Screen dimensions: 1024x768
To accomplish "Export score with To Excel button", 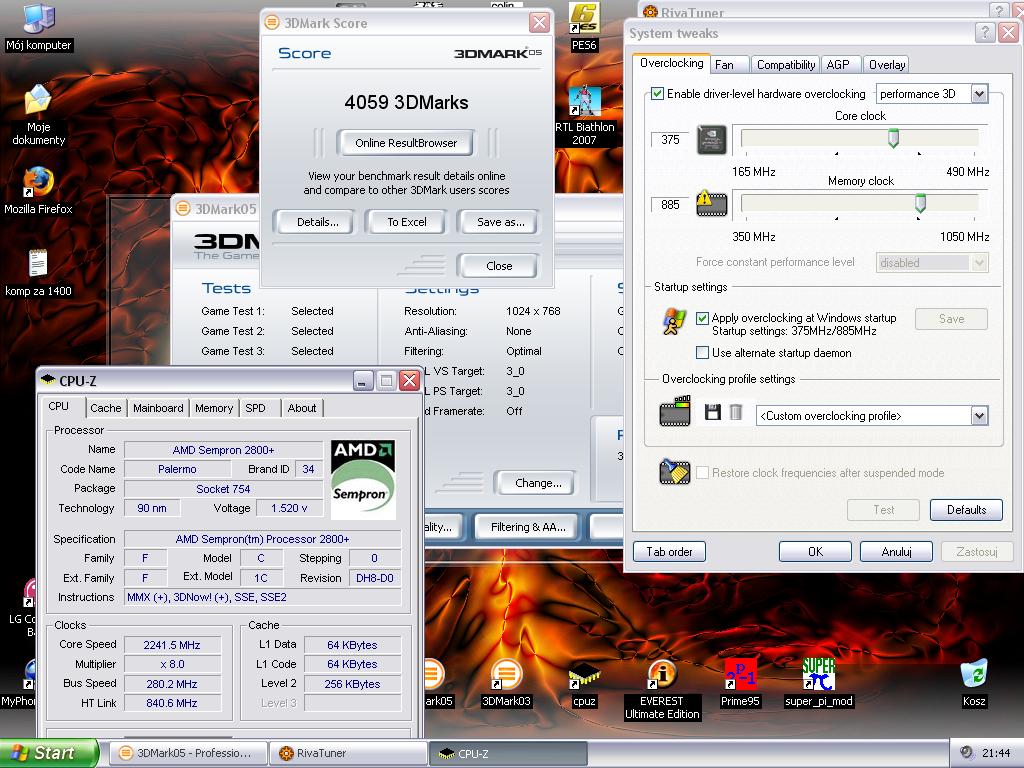I will coord(407,222).
